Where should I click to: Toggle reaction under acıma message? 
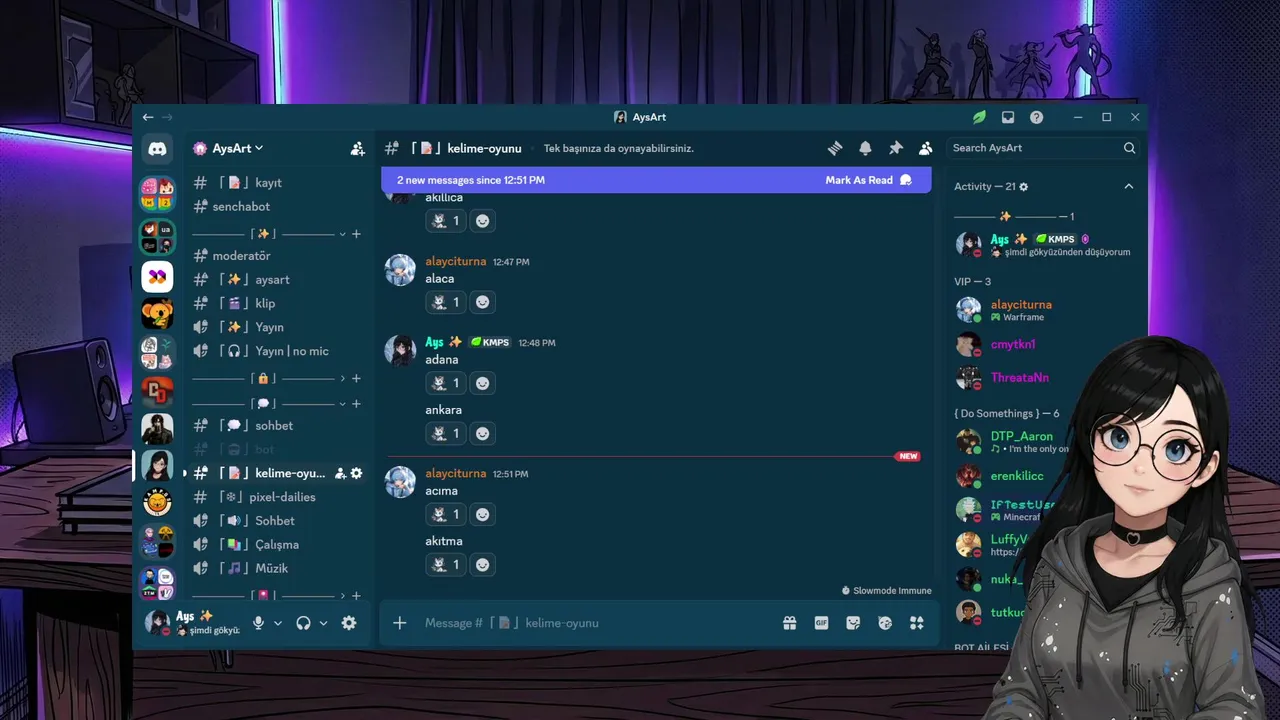coord(445,514)
